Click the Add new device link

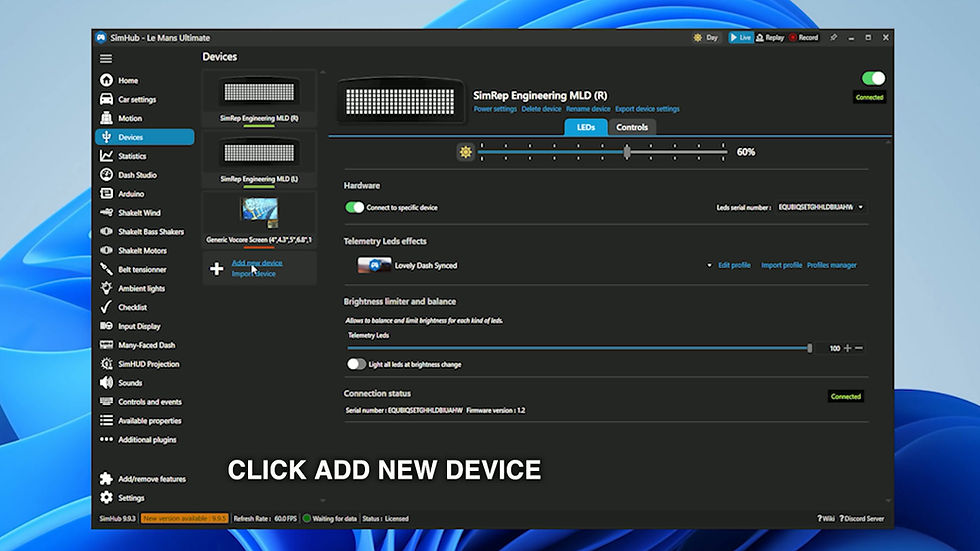point(257,263)
